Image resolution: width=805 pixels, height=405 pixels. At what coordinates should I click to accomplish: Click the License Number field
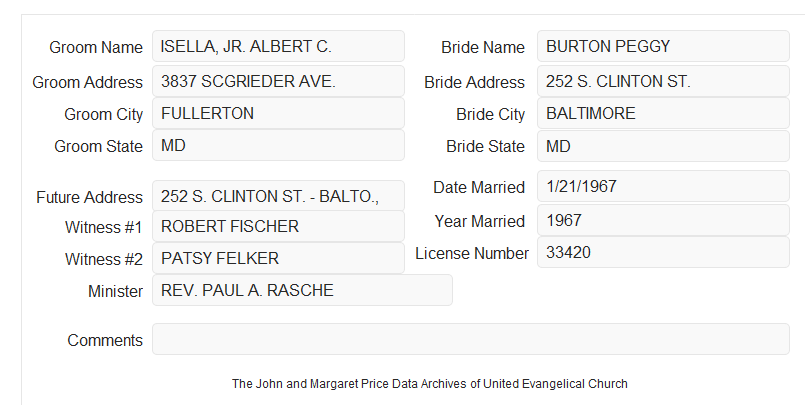pyautogui.click(x=663, y=253)
